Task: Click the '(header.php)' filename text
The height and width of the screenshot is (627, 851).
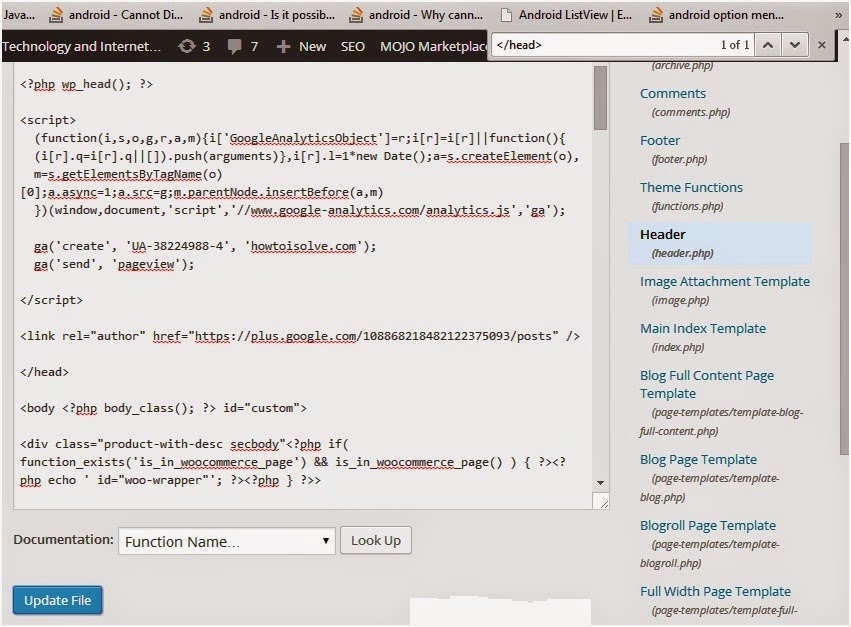Action: (x=683, y=254)
